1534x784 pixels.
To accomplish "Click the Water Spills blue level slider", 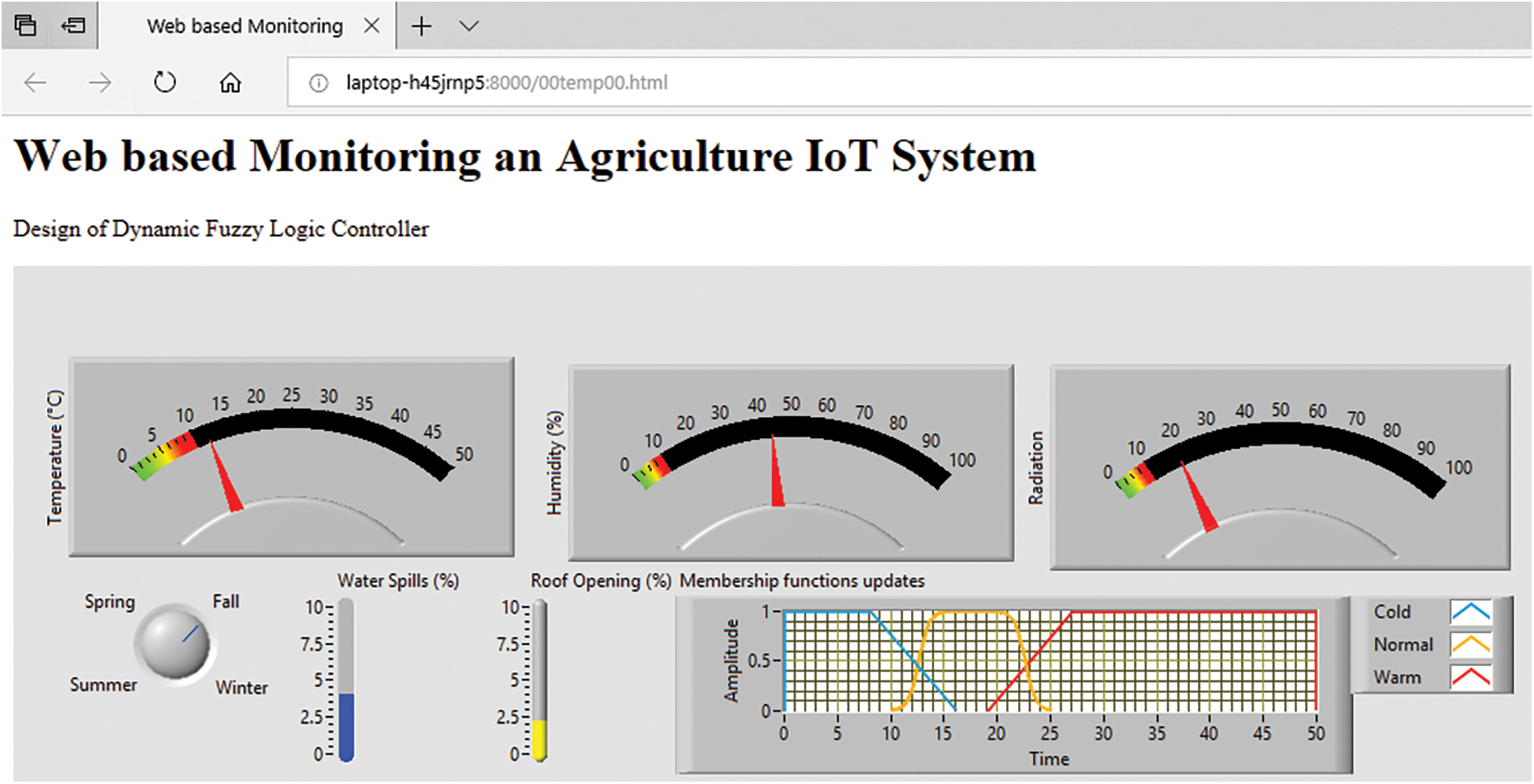I will click(346, 725).
